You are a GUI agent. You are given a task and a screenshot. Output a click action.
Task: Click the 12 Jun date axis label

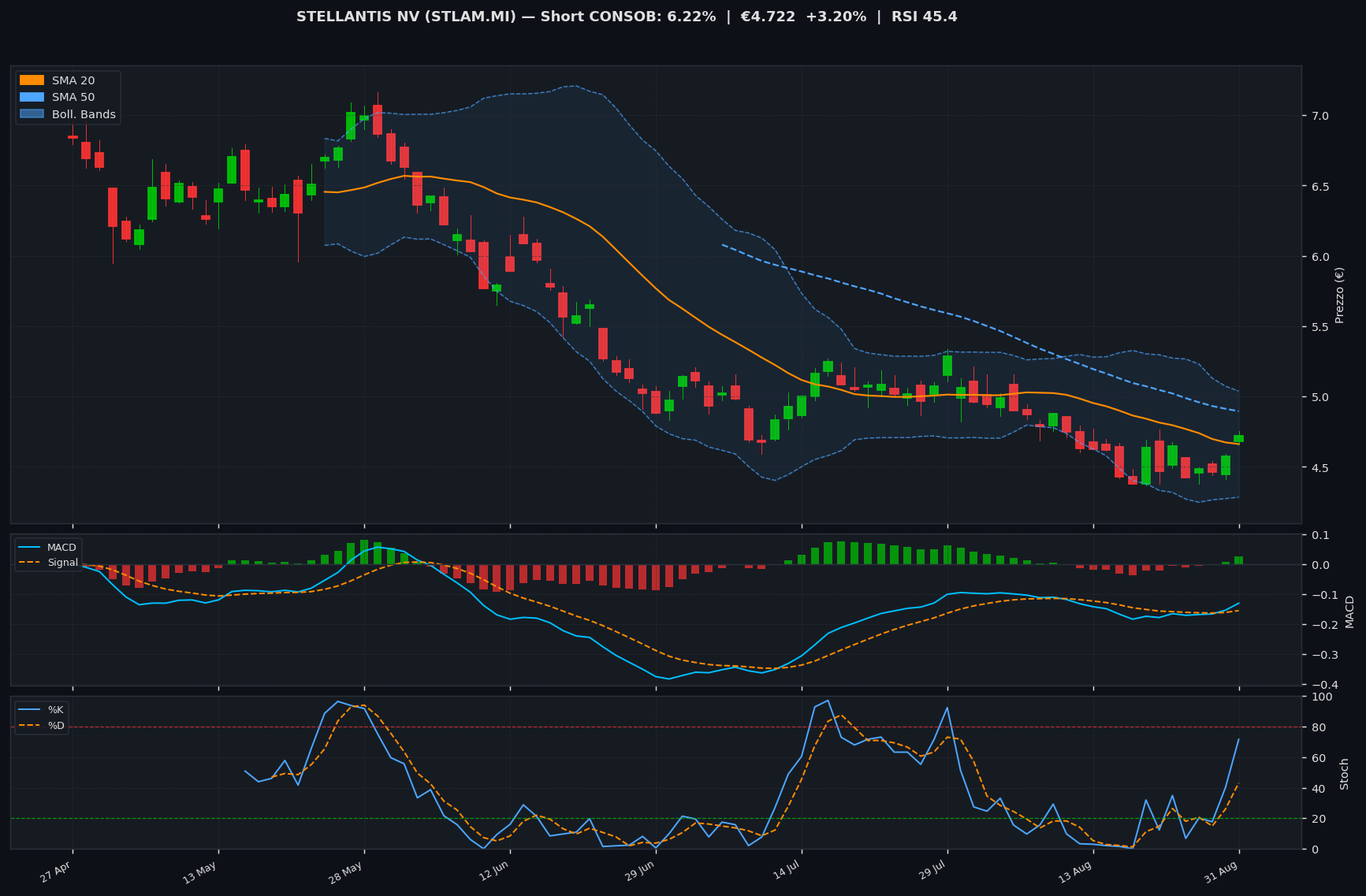(x=494, y=873)
